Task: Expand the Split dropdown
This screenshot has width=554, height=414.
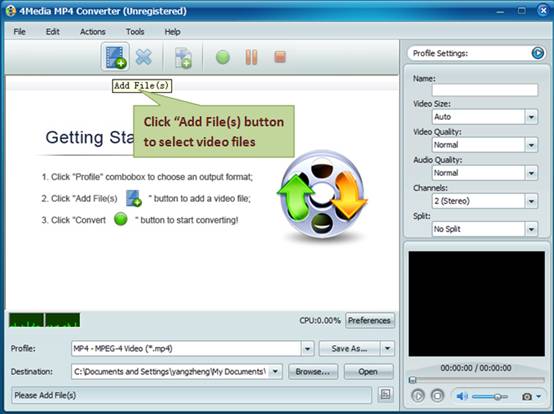Action: pyautogui.click(x=531, y=229)
